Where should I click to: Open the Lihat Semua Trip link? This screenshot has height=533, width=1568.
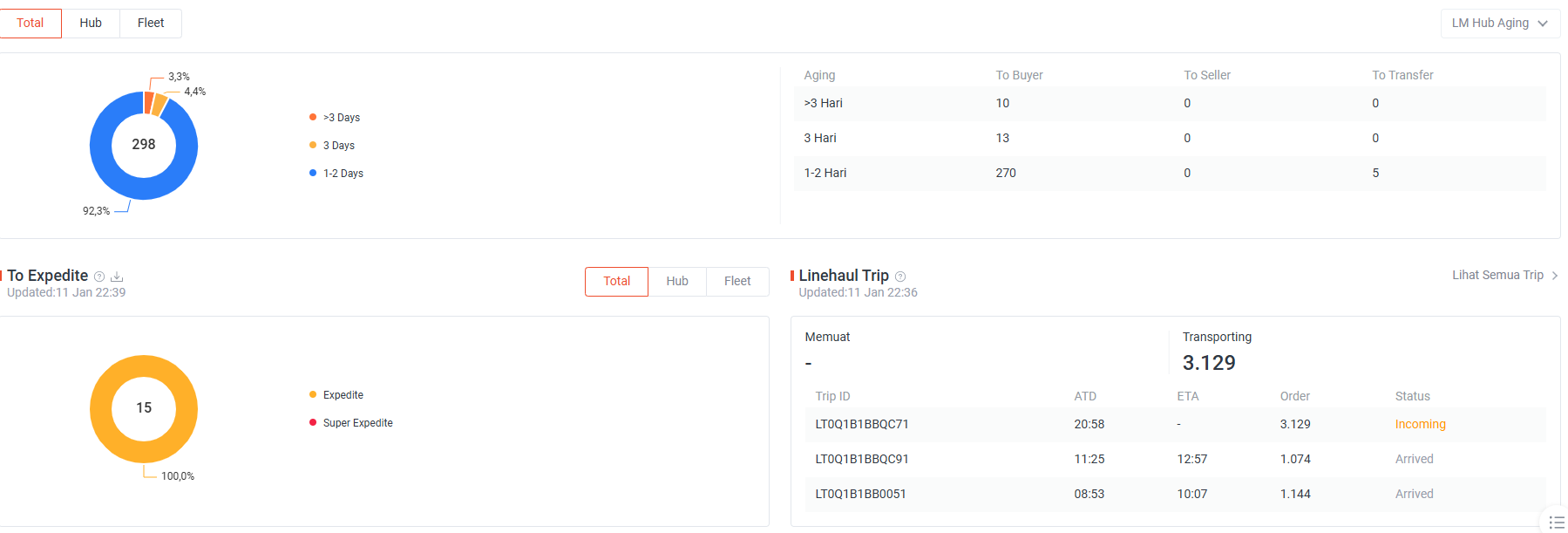point(1497,276)
